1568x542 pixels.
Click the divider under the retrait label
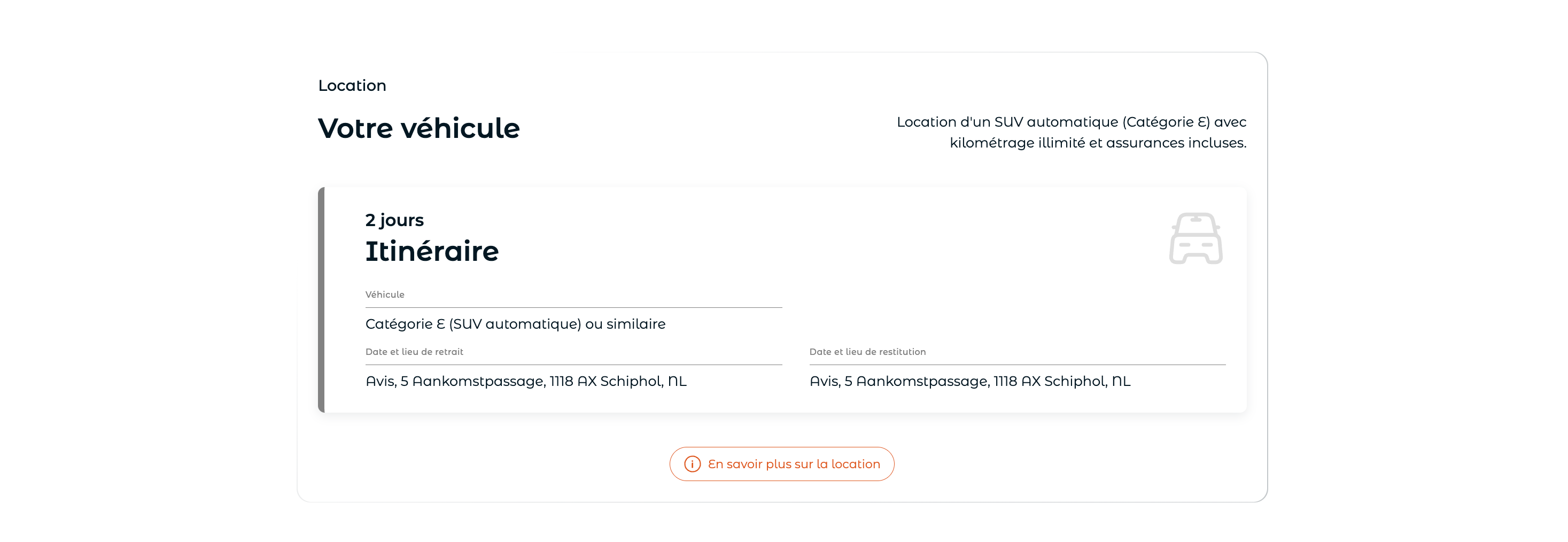[x=573, y=365]
